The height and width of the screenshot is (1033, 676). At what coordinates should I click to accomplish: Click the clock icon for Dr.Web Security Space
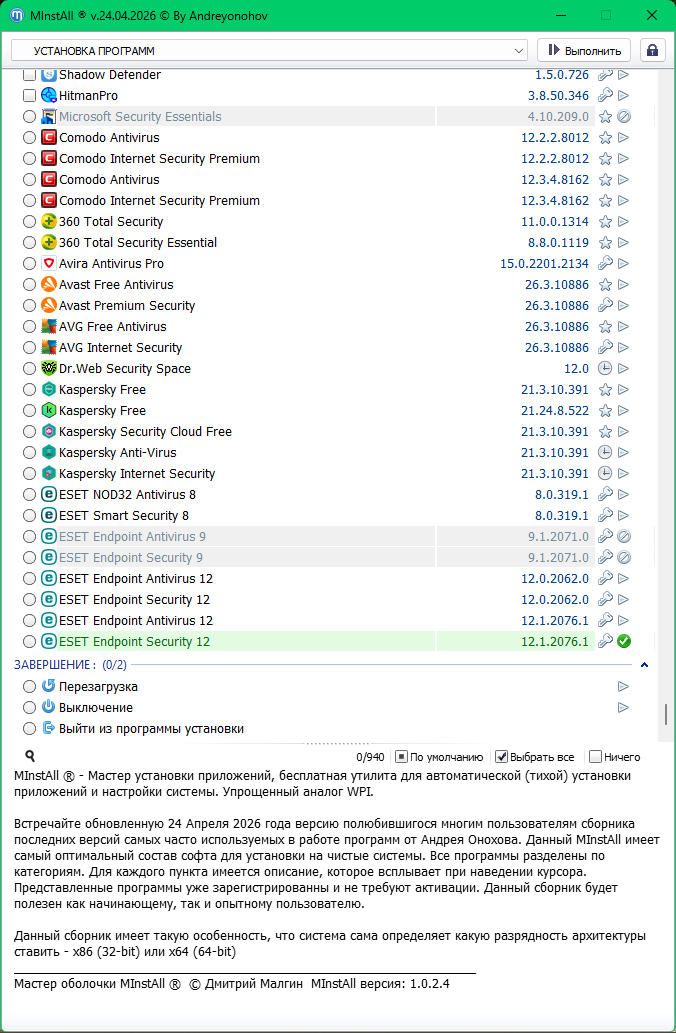click(605, 369)
